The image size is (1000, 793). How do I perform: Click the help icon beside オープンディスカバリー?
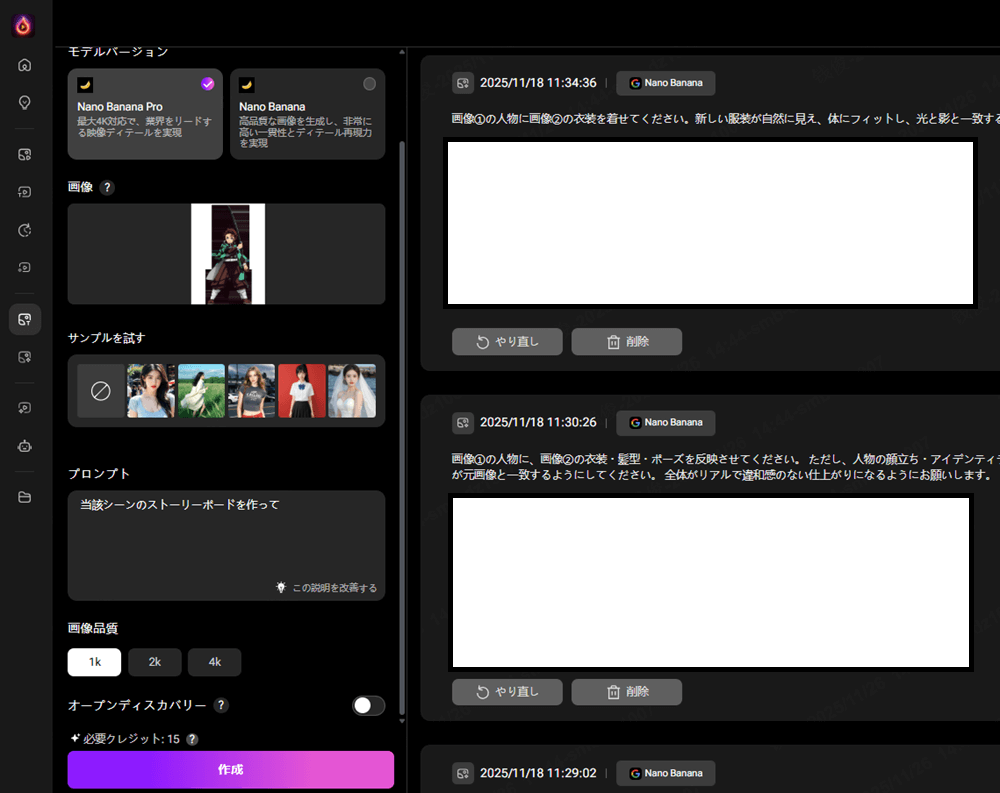pyautogui.click(x=220, y=706)
